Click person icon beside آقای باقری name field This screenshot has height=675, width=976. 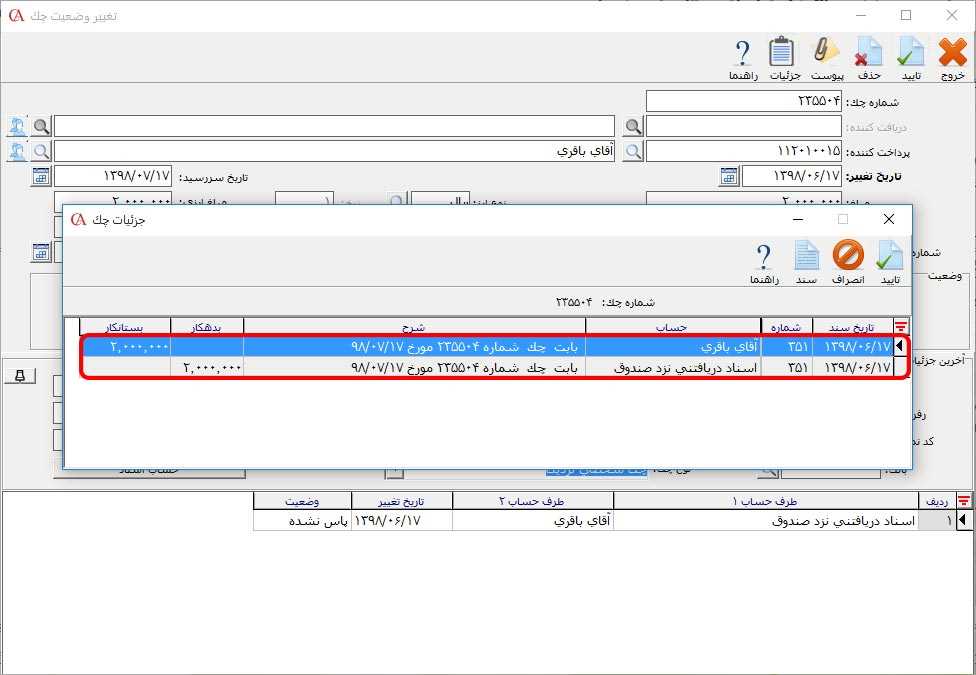point(17,152)
